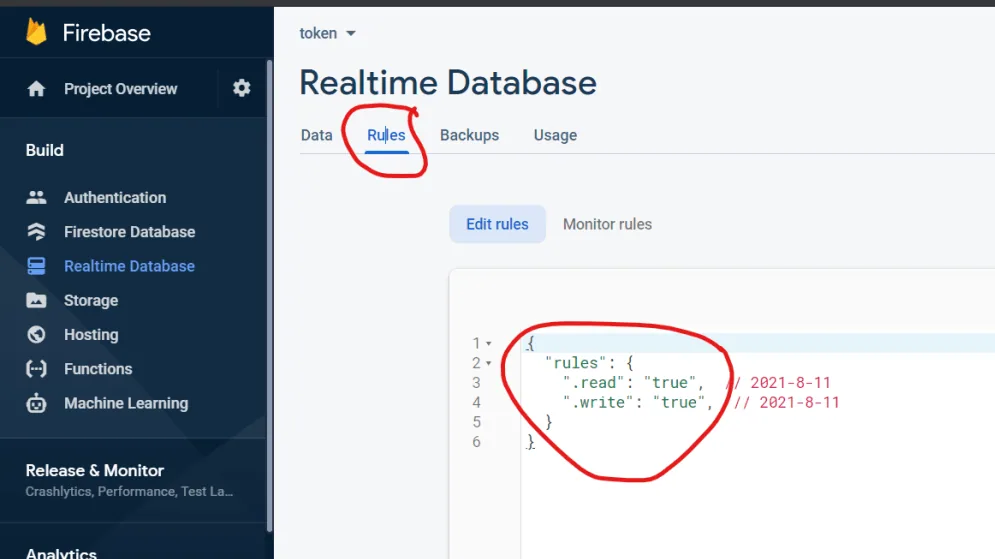The height and width of the screenshot is (559, 995).
Task: Open the token project dropdown
Action: tap(327, 33)
